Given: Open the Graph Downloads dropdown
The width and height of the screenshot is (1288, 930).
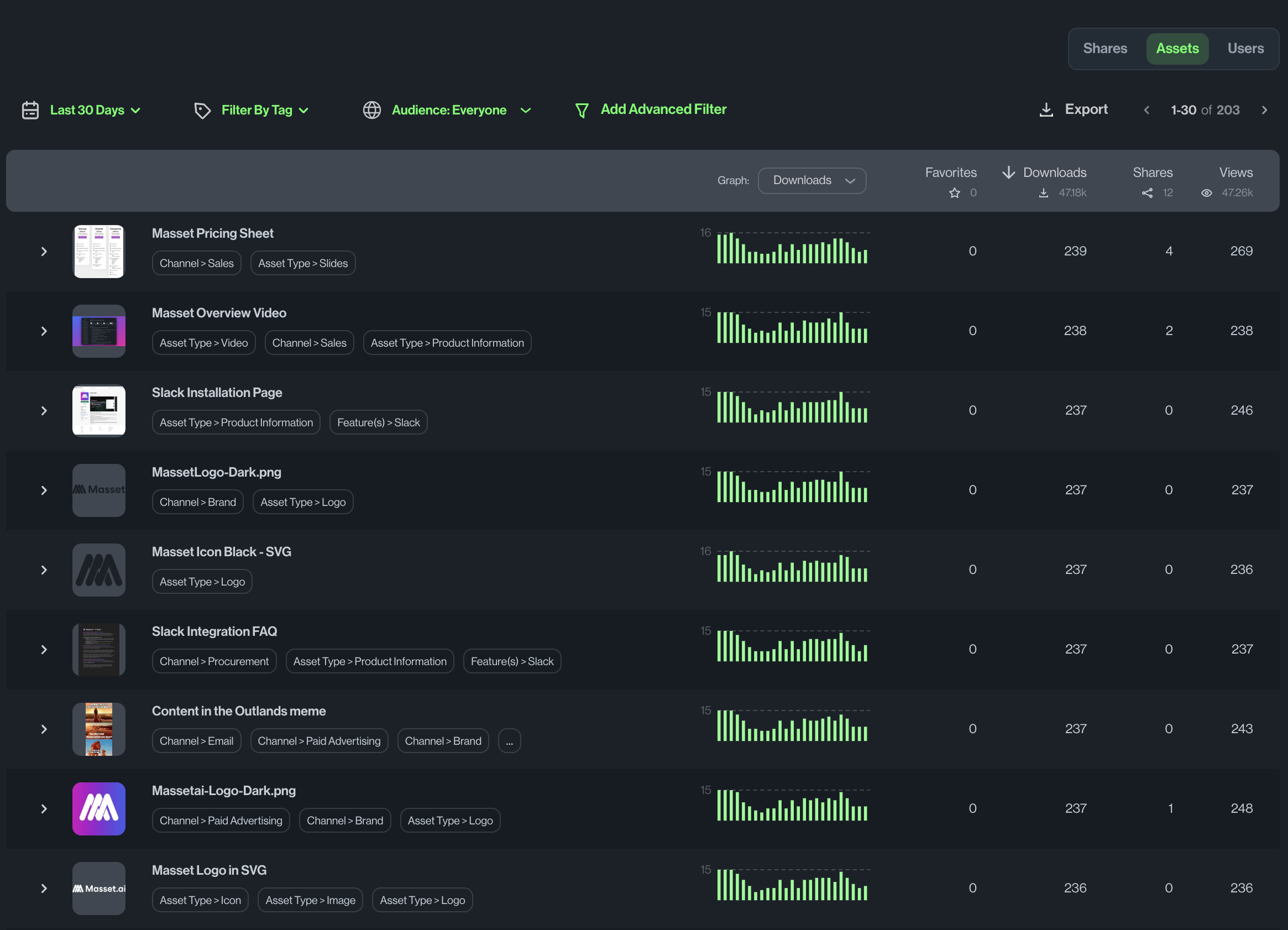Looking at the screenshot, I should click(812, 180).
